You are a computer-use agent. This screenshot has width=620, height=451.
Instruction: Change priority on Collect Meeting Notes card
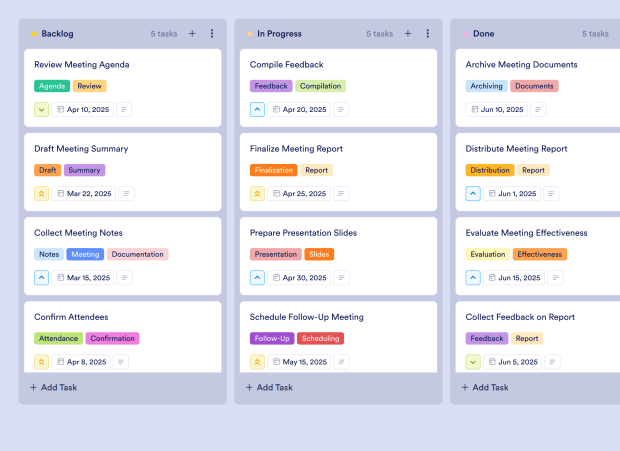42,278
